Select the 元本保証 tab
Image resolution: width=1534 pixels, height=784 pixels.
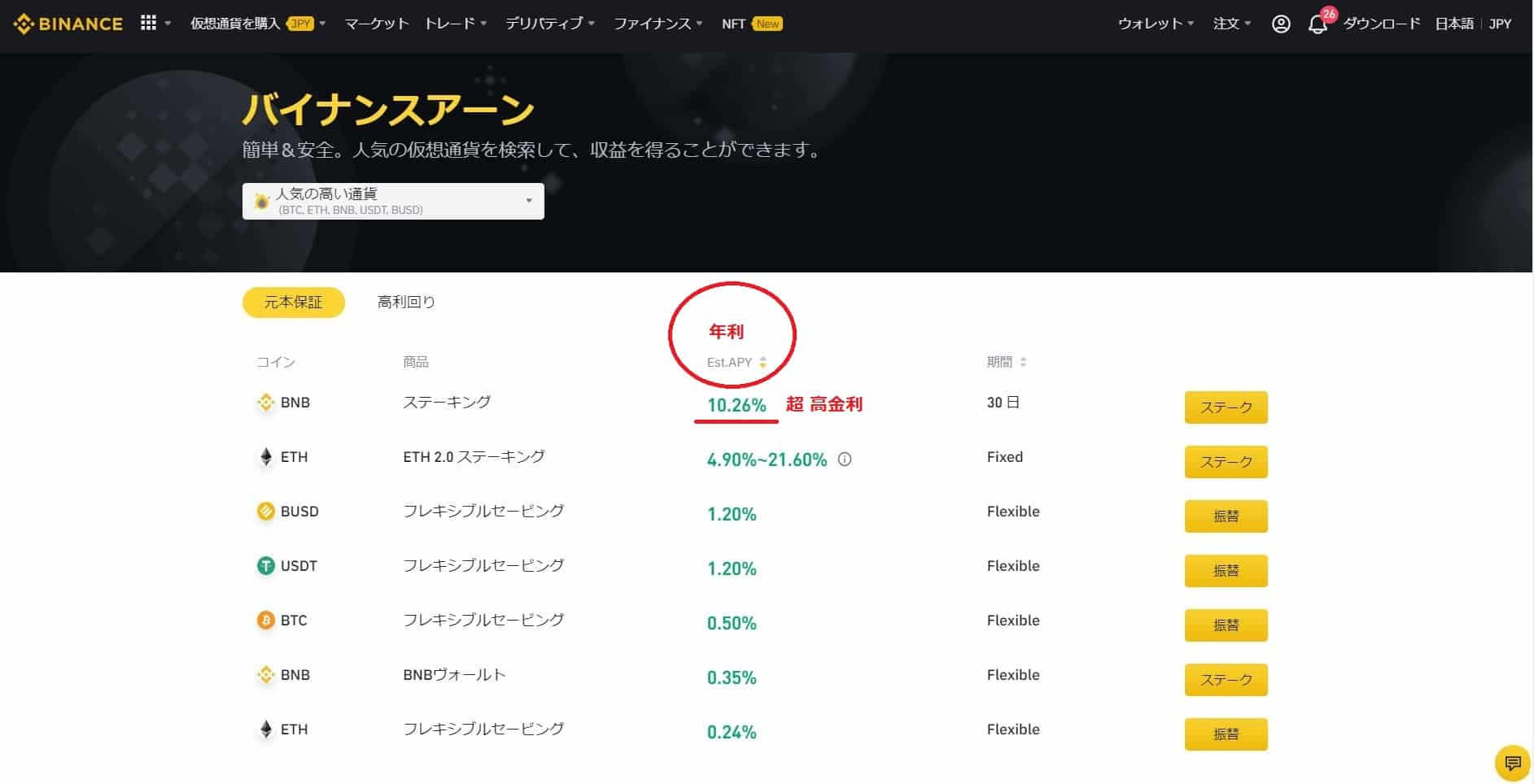tap(293, 302)
